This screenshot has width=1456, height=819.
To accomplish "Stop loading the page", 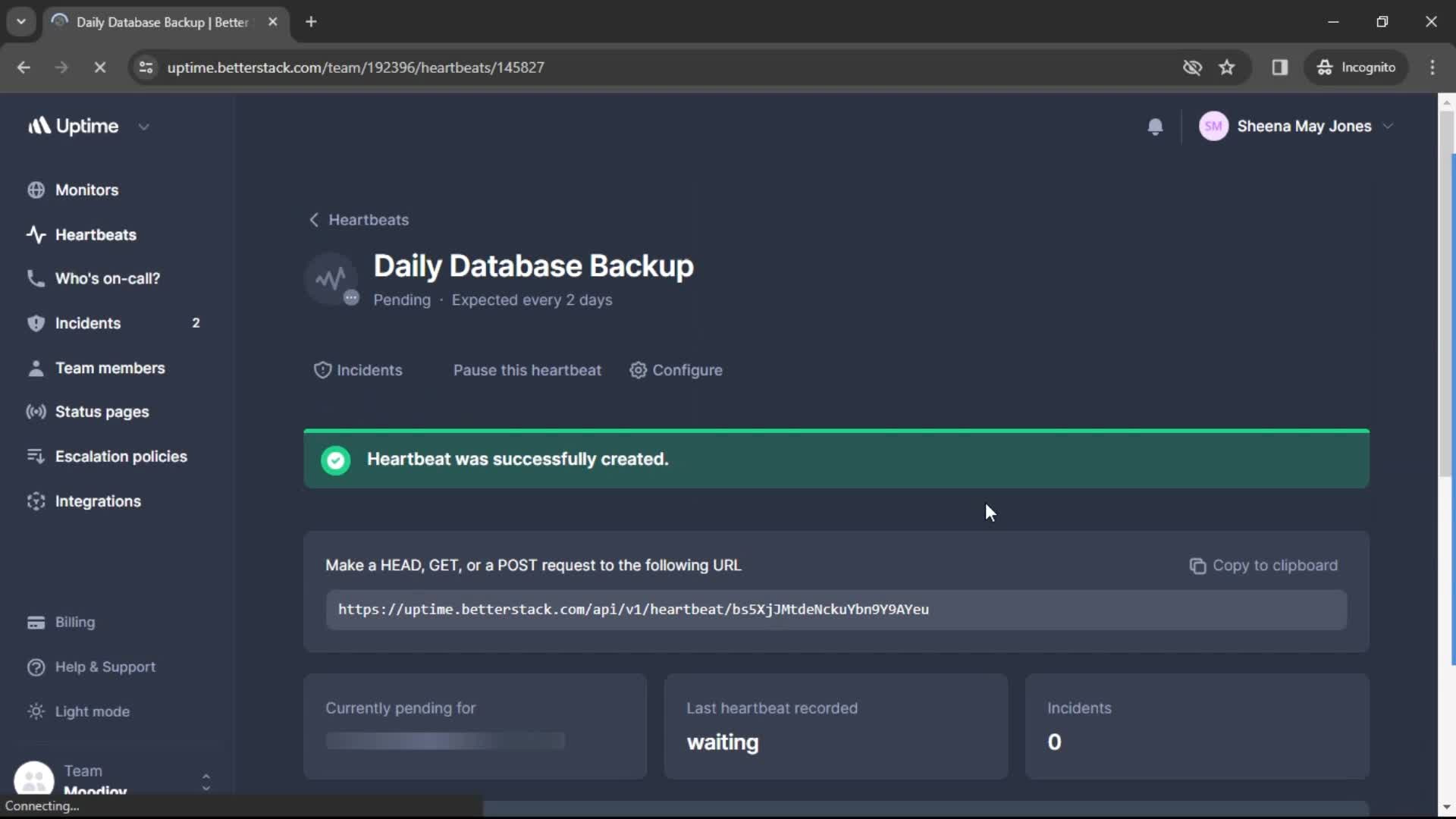I will tap(99, 67).
